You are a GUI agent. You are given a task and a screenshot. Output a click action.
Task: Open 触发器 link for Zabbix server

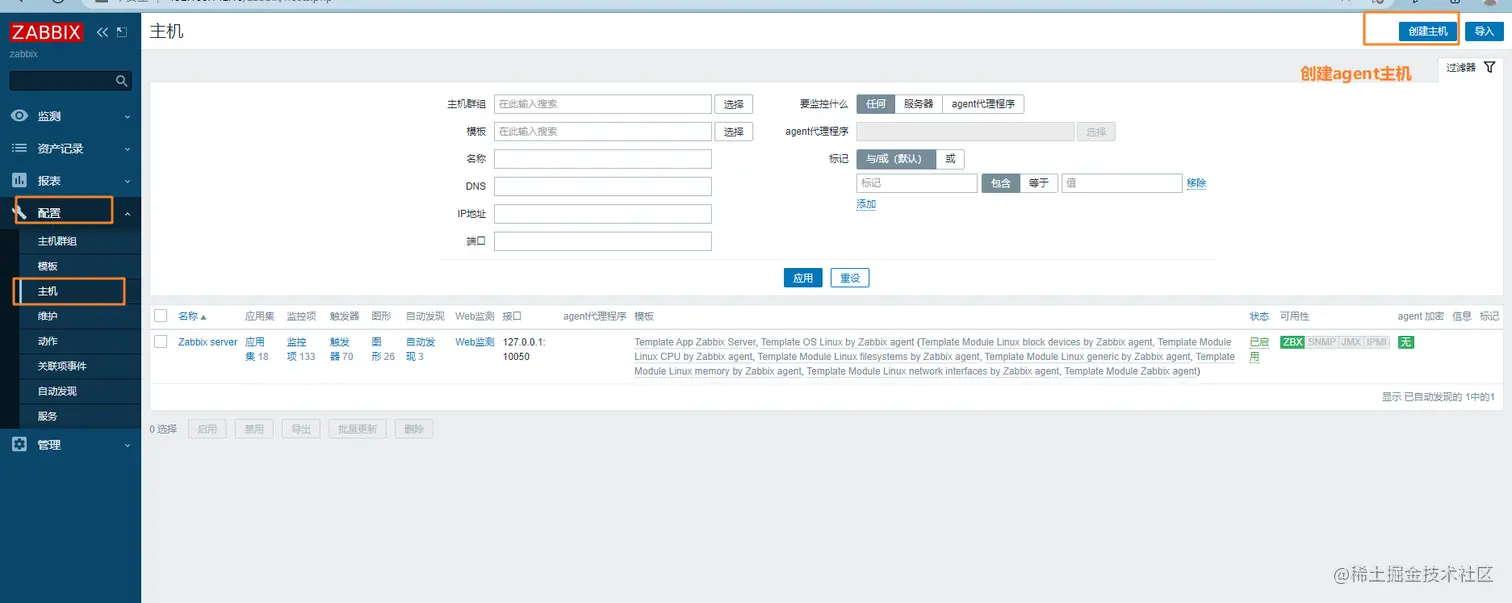coord(340,349)
